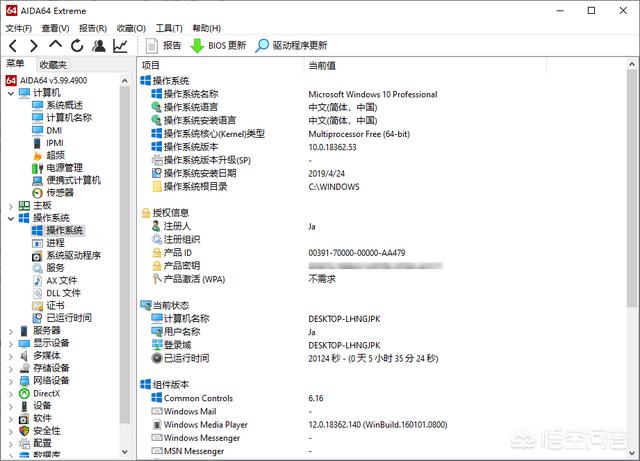Go back with the left arrow icon
This screenshot has width=640, height=461.
[13, 46]
